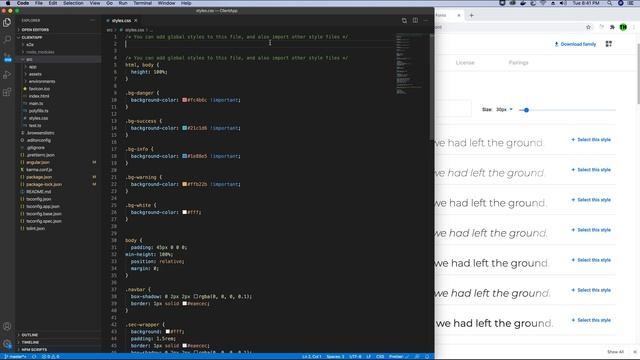640x360 pixels.
Task: Bookmark page with Chrome star icon
Action: (588, 27)
